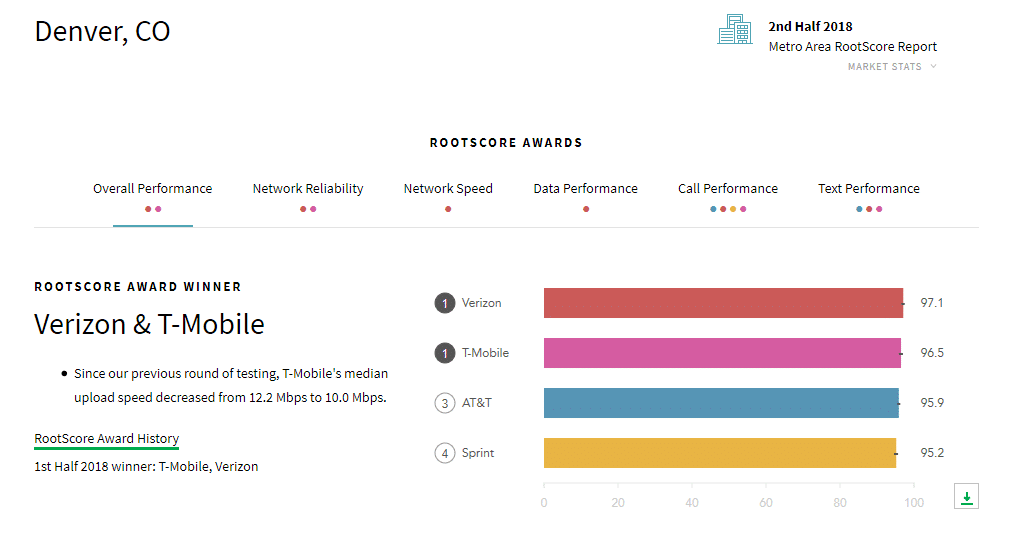Click the T-Mobile rank 1 badge
The height and width of the screenshot is (537, 1031).
click(444, 353)
